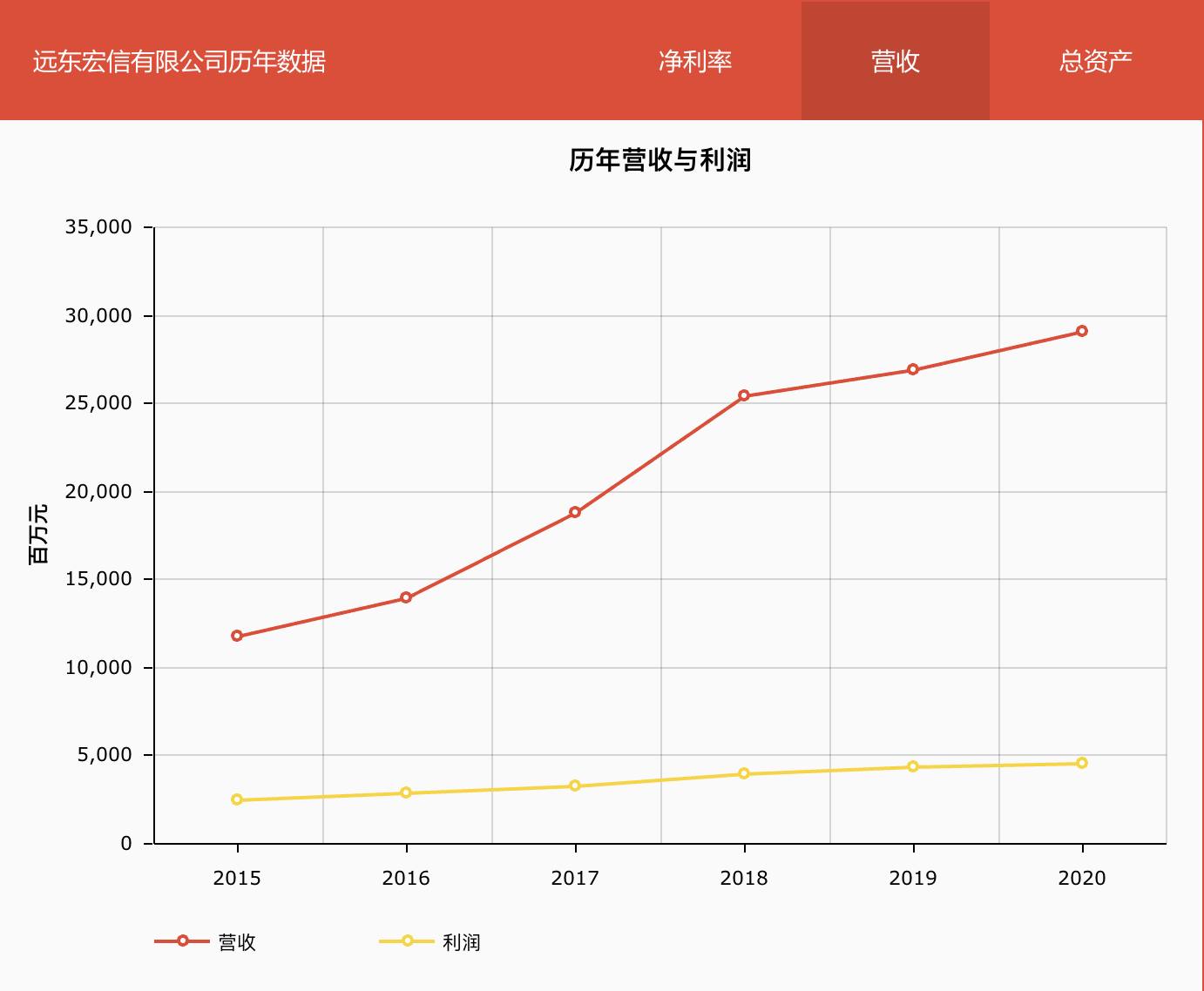Viewport: 1204px width, 991px height.
Task: Click the chart title 历年营收与利润
Action: (659, 160)
